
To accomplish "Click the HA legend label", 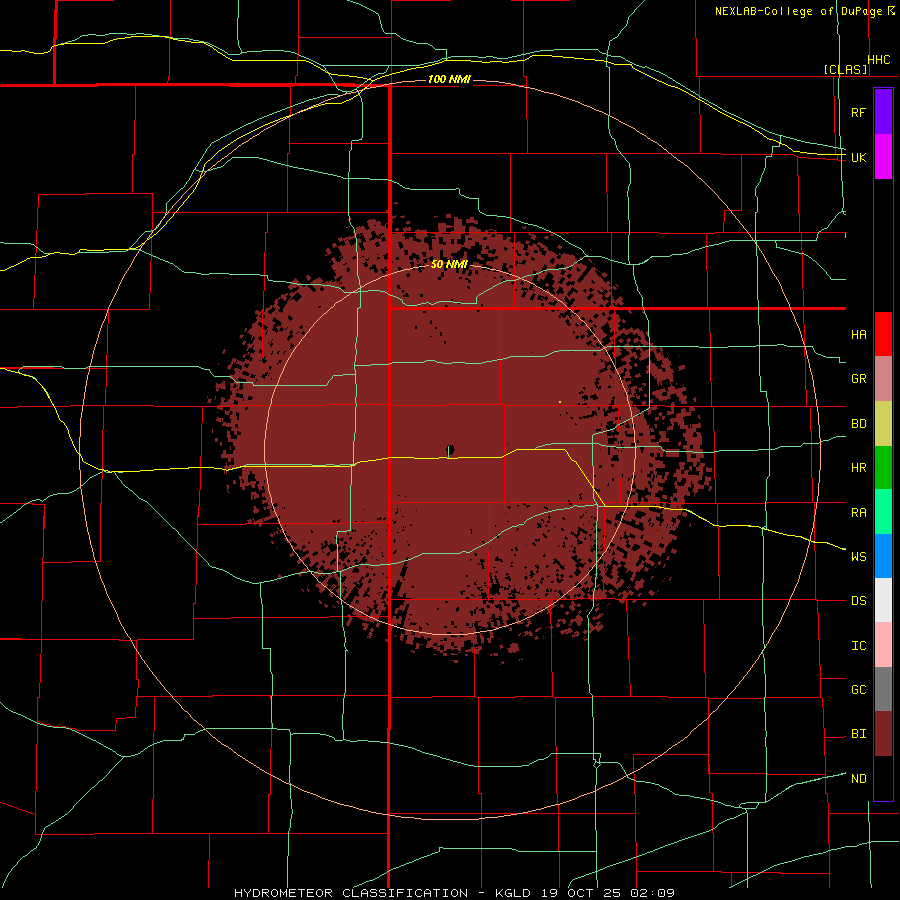I will point(858,334).
